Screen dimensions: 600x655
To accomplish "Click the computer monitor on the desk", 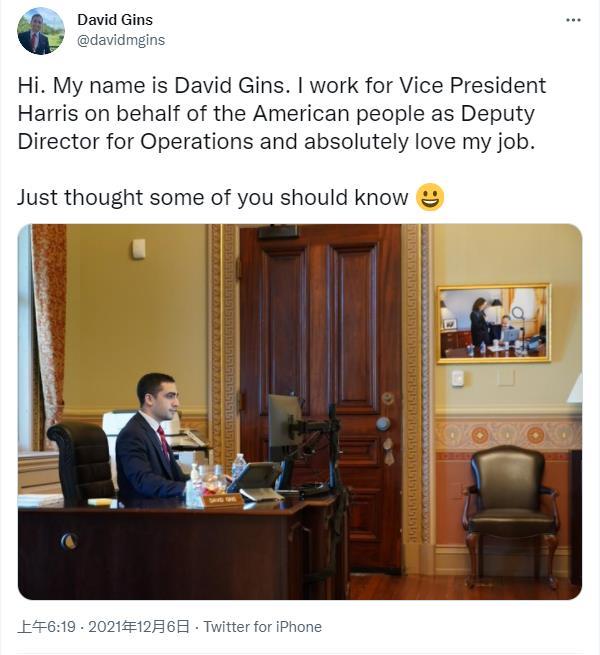I will click(x=283, y=429).
